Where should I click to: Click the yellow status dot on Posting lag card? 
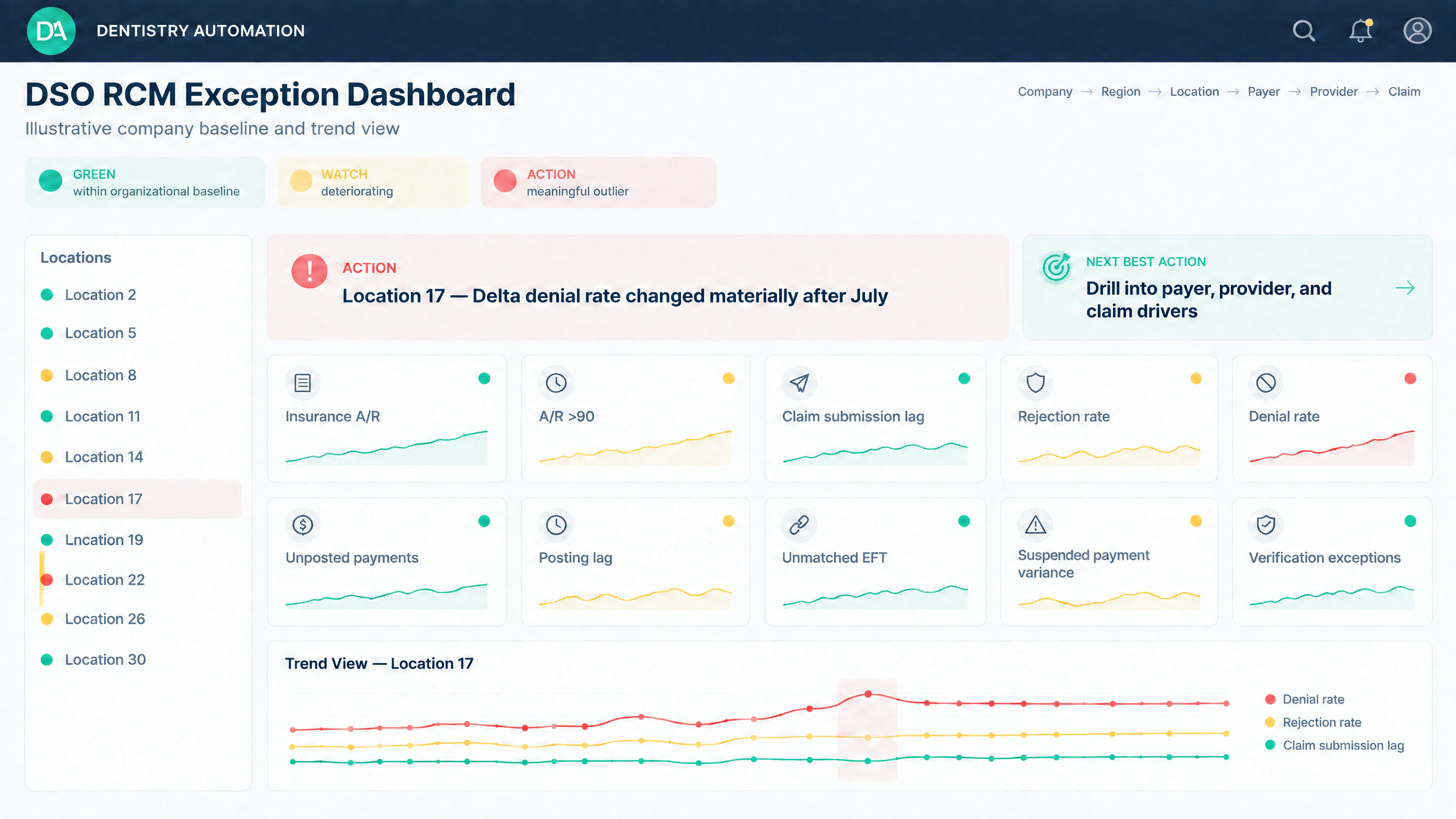click(729, 521)
